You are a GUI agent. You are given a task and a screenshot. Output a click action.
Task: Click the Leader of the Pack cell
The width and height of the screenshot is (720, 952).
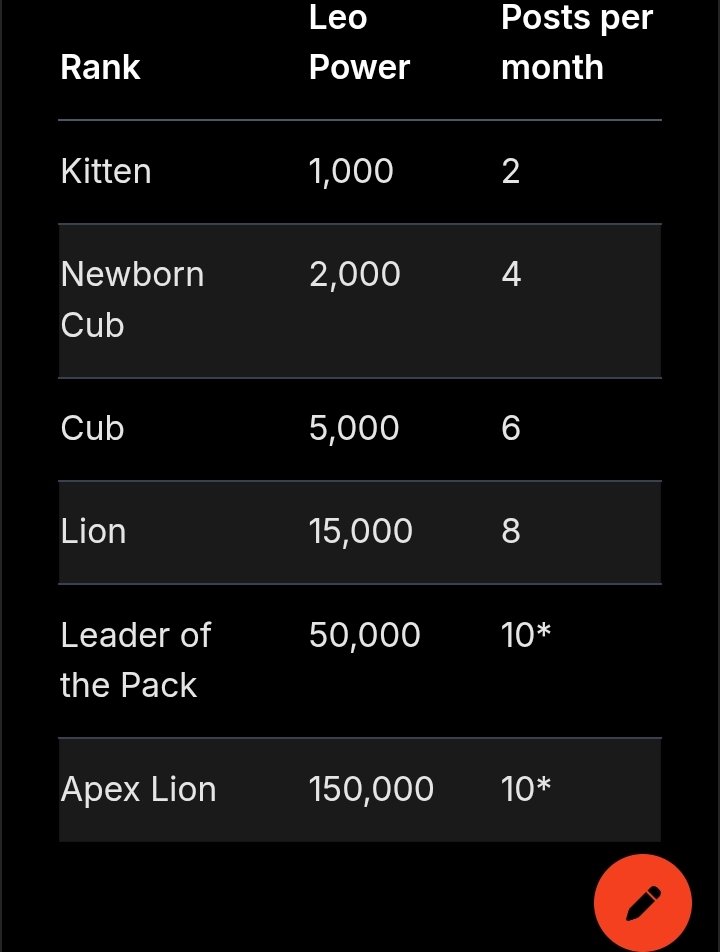(x=136, y=660)
